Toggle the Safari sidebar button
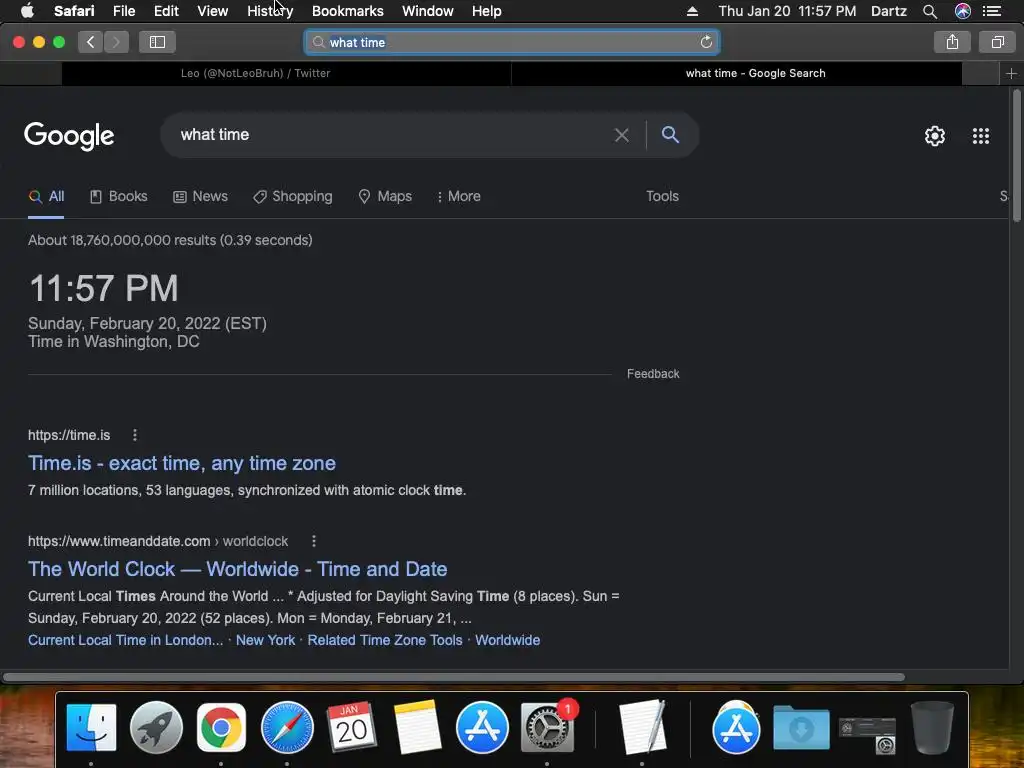This screenshot has width=1024, height=768. pos(157,42)
